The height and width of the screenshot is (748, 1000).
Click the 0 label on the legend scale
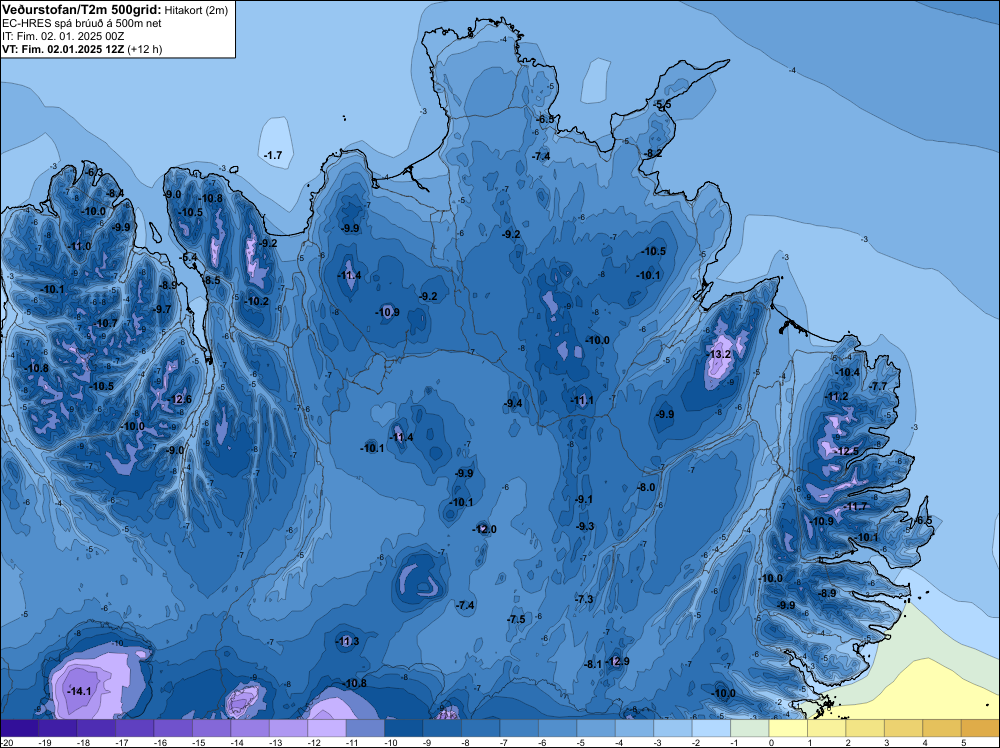(772, 743)
